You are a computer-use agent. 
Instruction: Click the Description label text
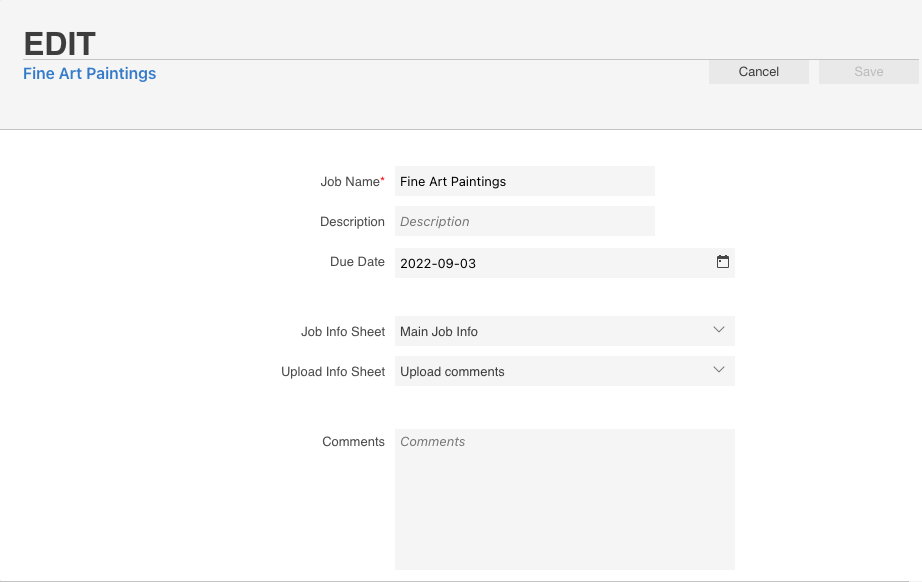click(x=352, y=222)
